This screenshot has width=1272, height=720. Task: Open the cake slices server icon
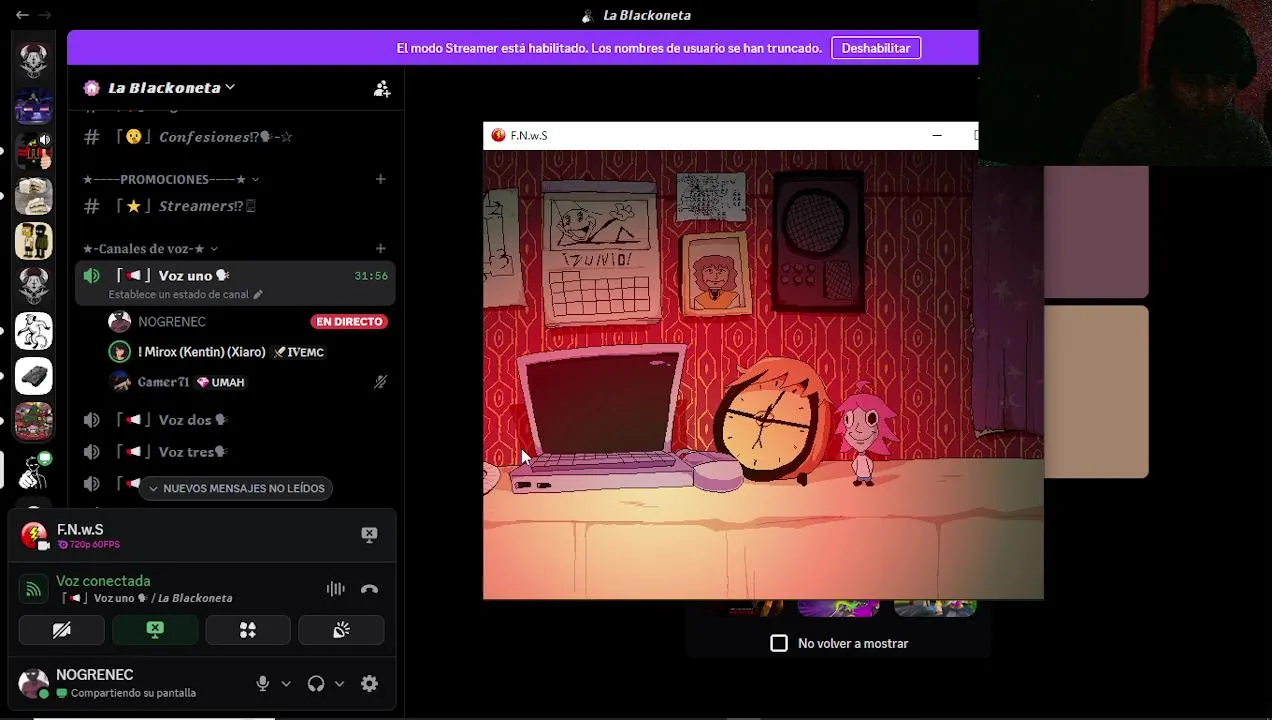coord(34,196)
